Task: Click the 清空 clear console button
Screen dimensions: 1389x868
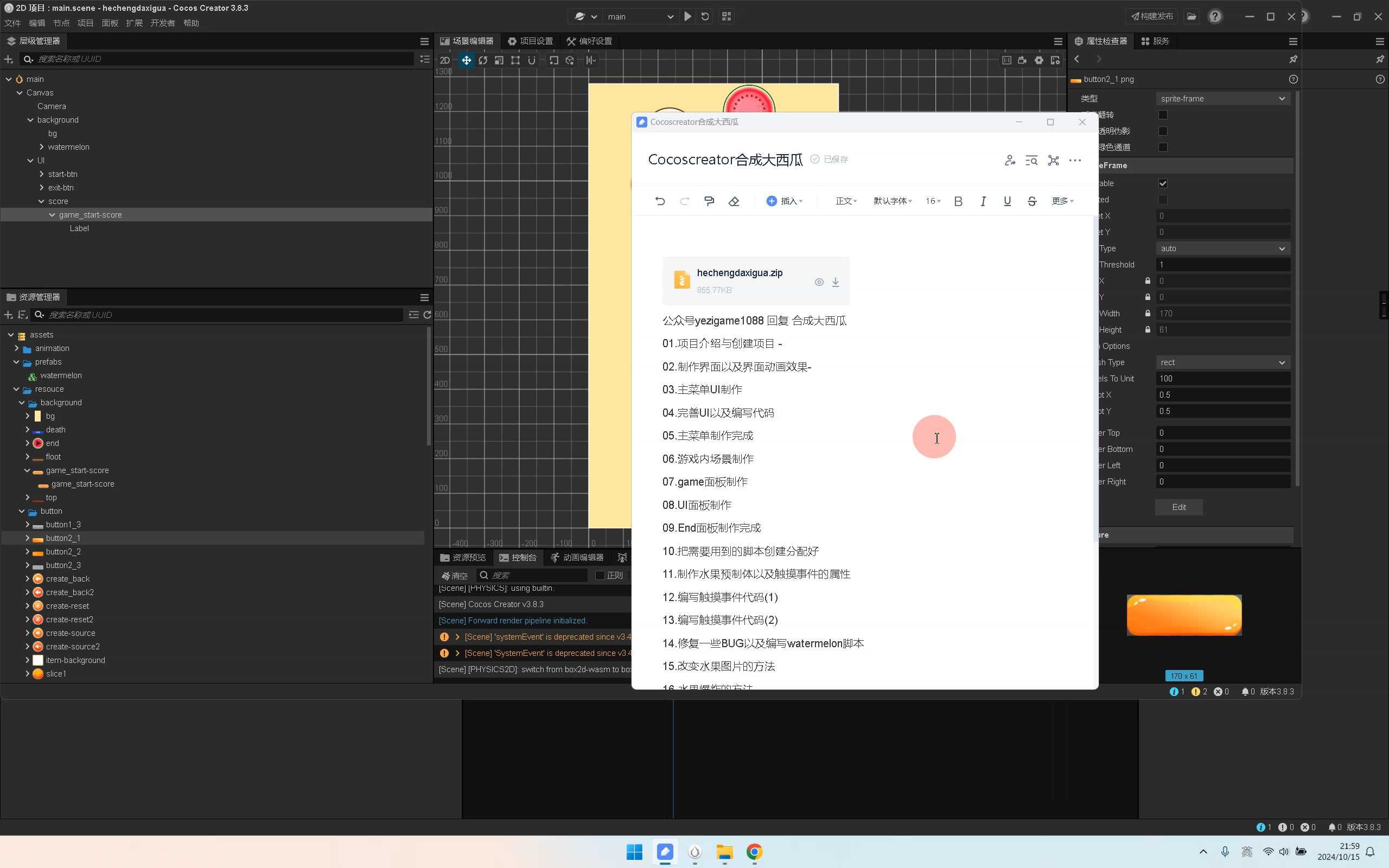Action: [x=455, y=575]
